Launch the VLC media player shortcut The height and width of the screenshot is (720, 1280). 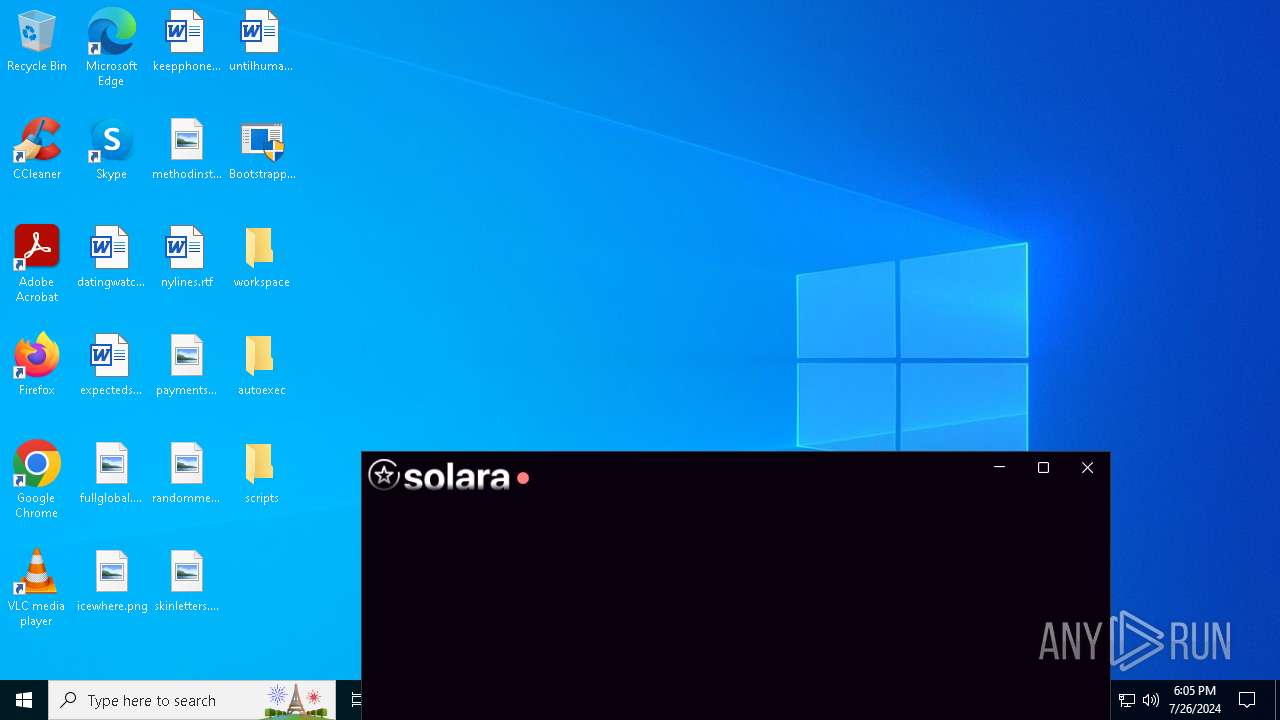point(37,588)
